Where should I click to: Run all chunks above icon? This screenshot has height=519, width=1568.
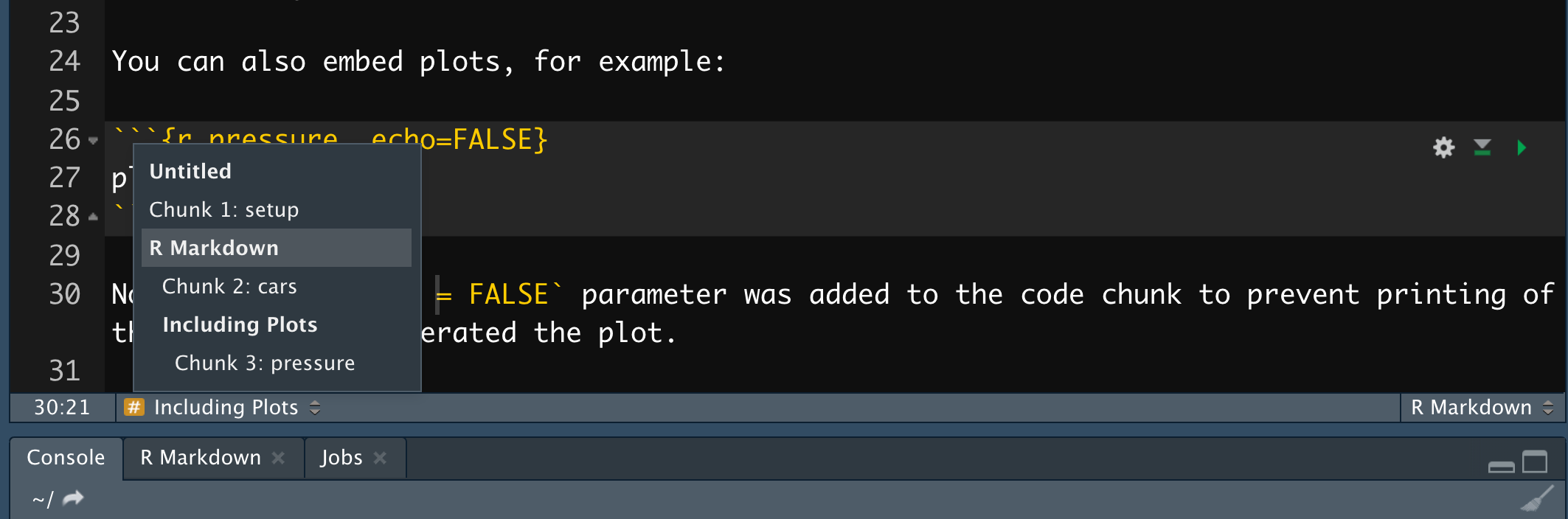coord(1482,147)
